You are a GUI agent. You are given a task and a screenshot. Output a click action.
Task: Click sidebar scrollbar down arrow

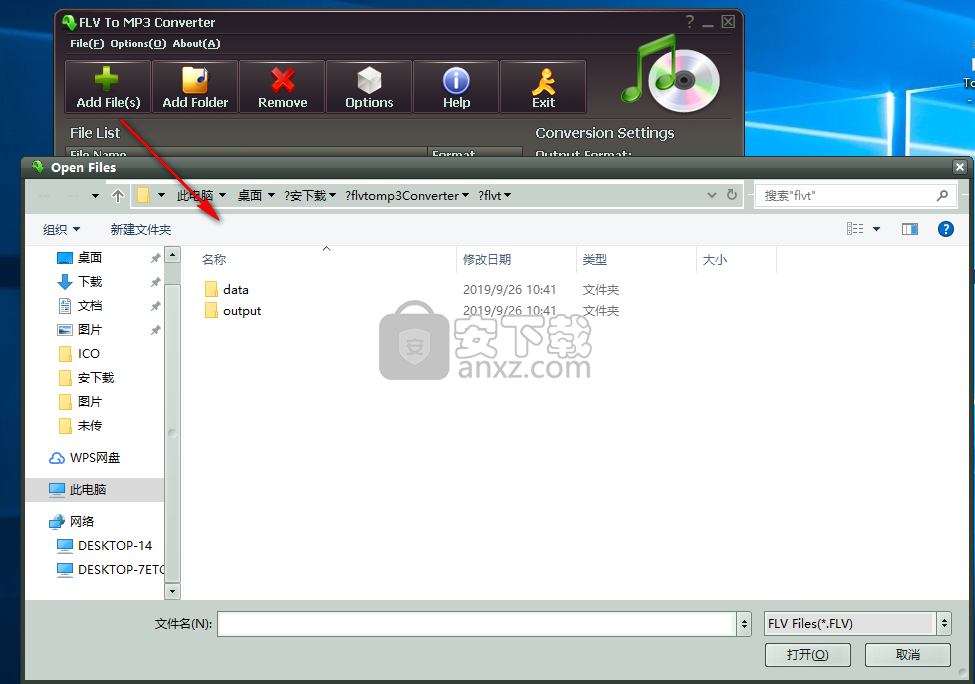[172, 591]
